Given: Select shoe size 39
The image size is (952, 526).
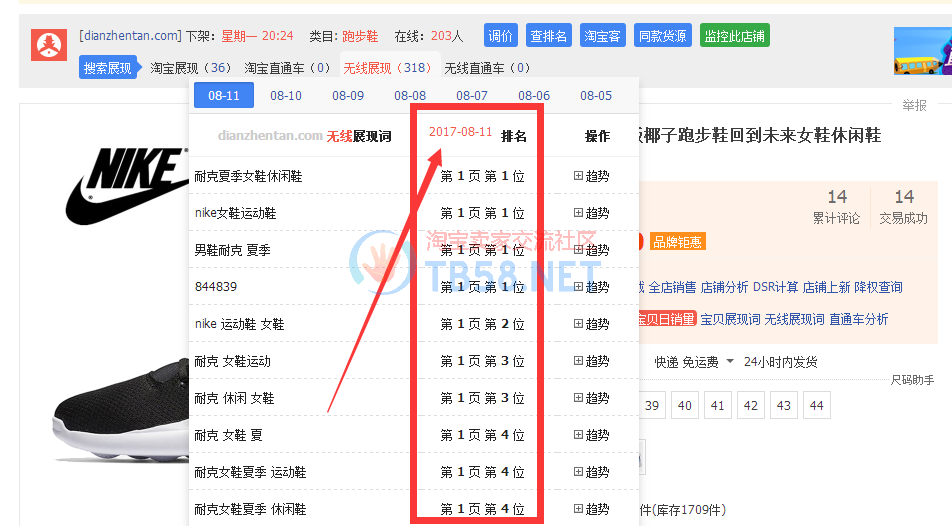Looking at the screenshot, I should tap(652, 405).
